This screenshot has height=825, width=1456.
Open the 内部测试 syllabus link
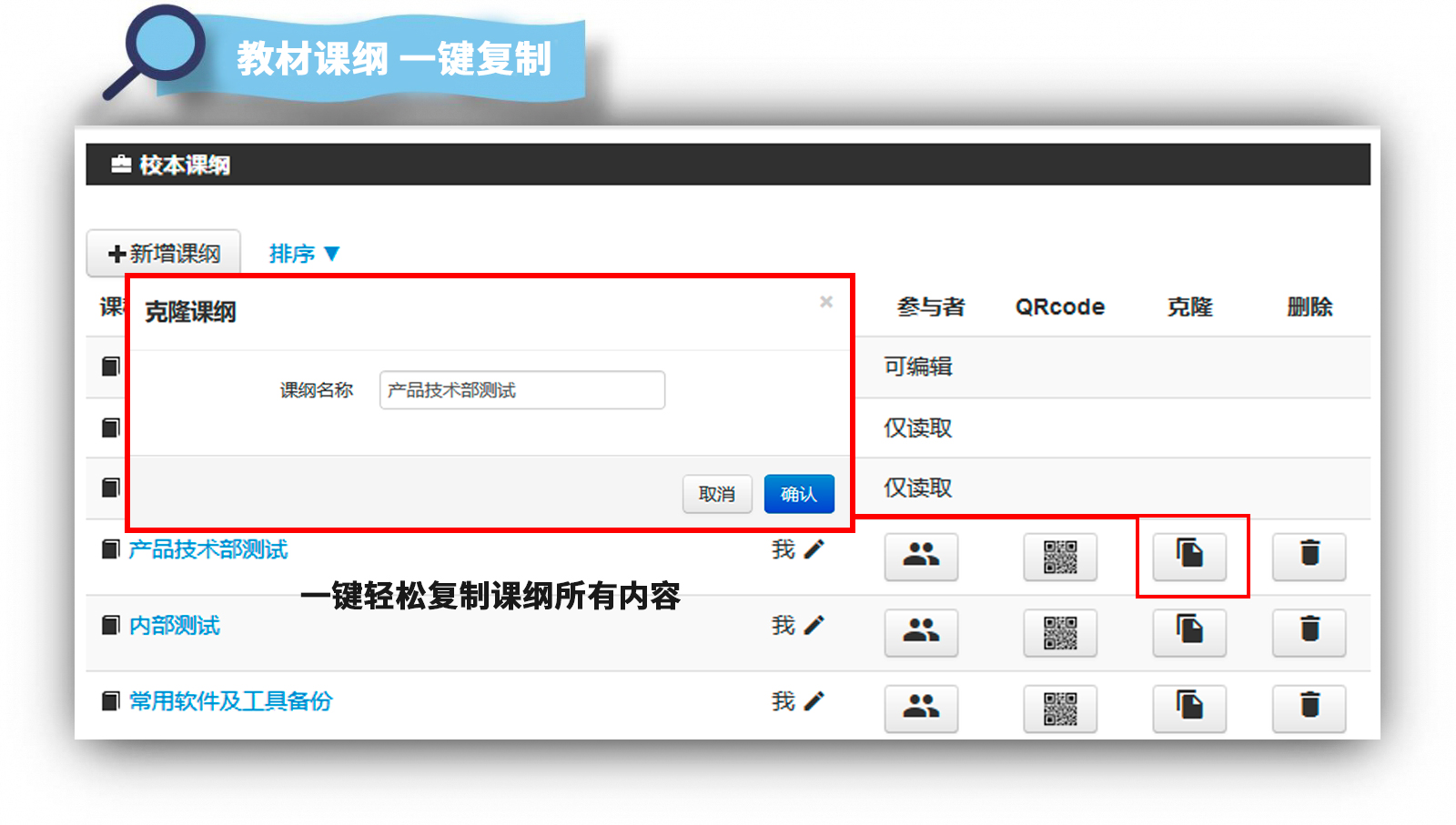tap(175, 626)
